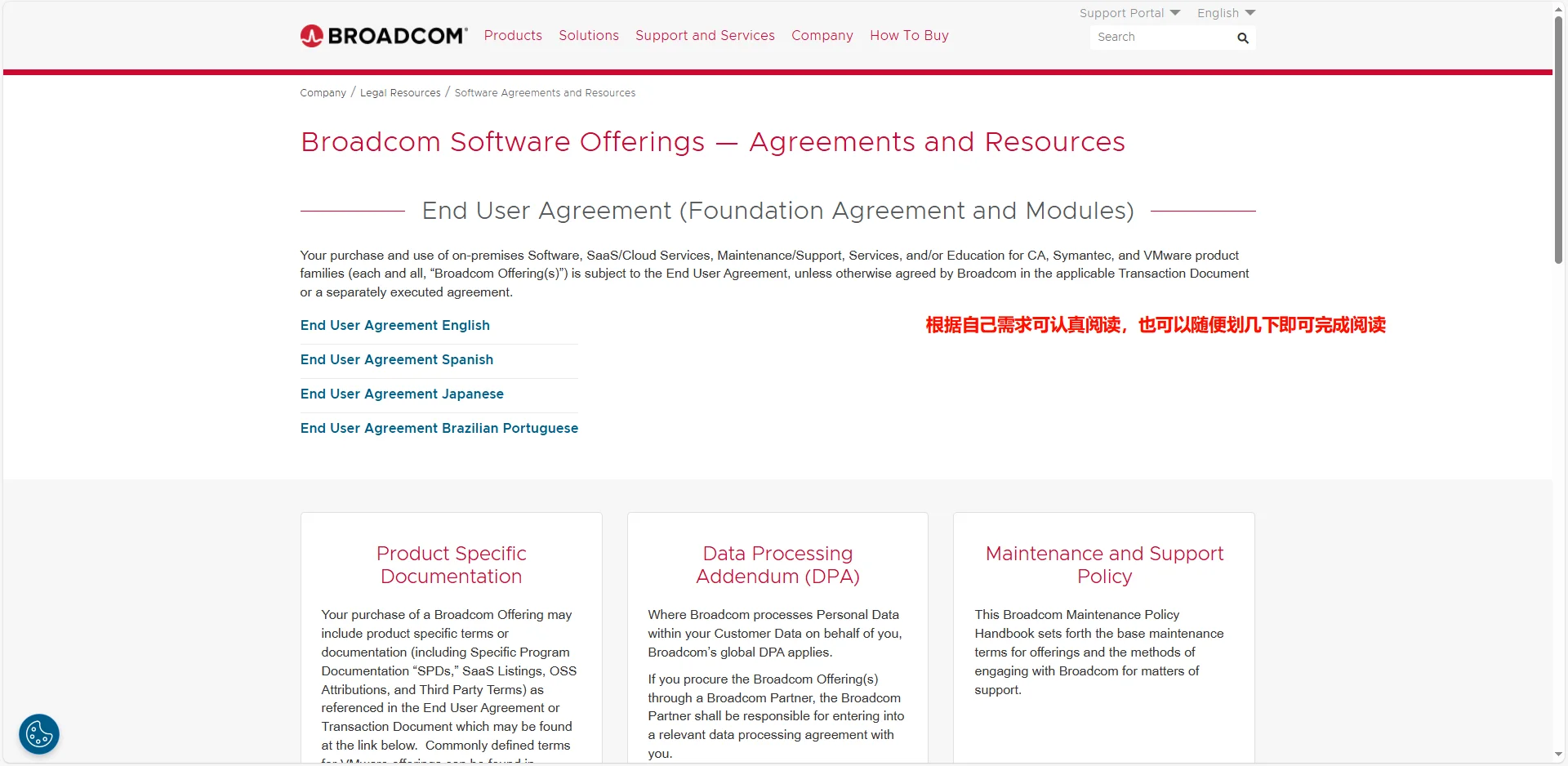Open End User Agreement Japanese
The height and width of the screenshot is (766, 1568).
coord(402,394)
